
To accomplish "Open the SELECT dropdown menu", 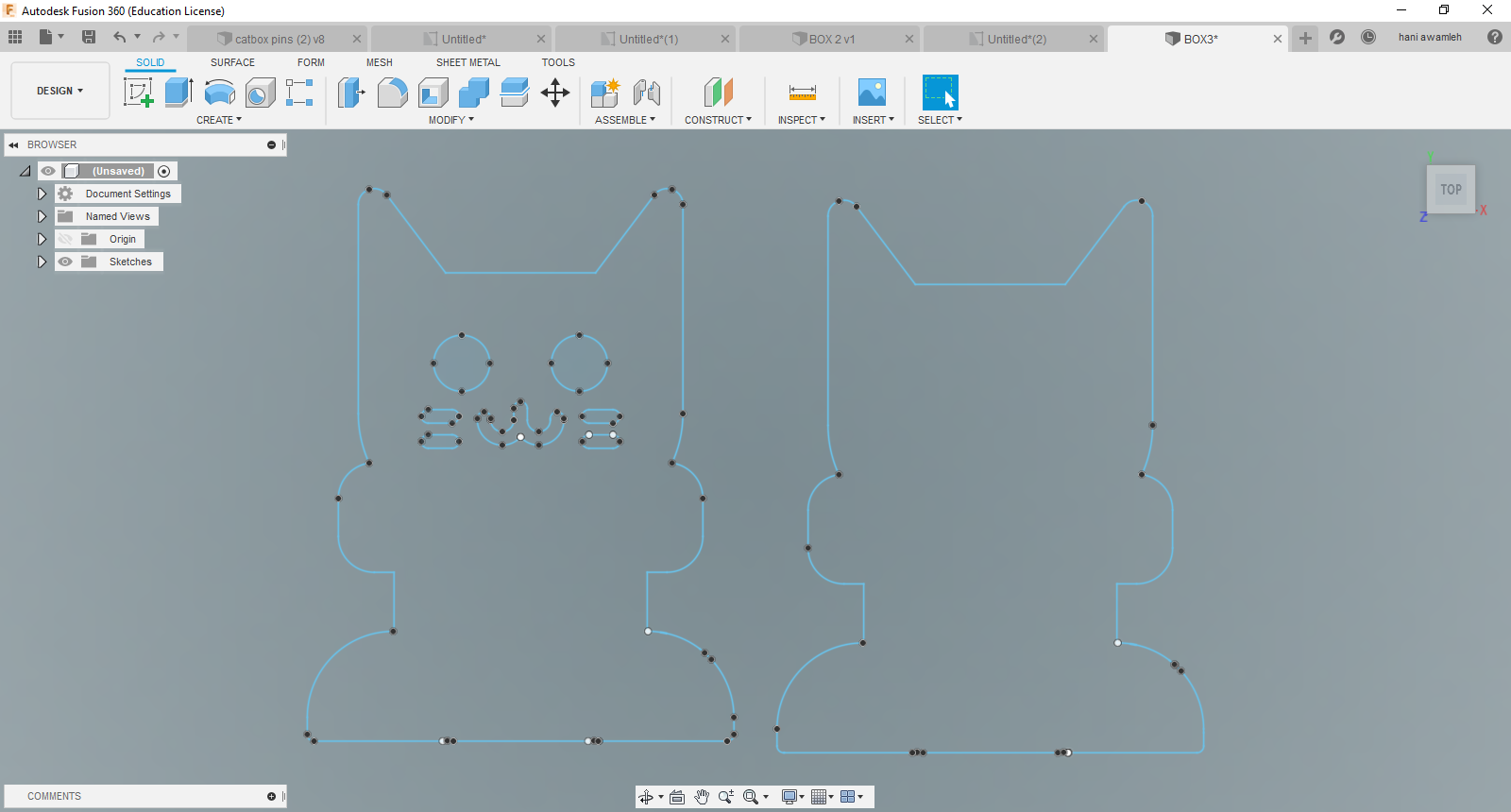I will point(941,120).
